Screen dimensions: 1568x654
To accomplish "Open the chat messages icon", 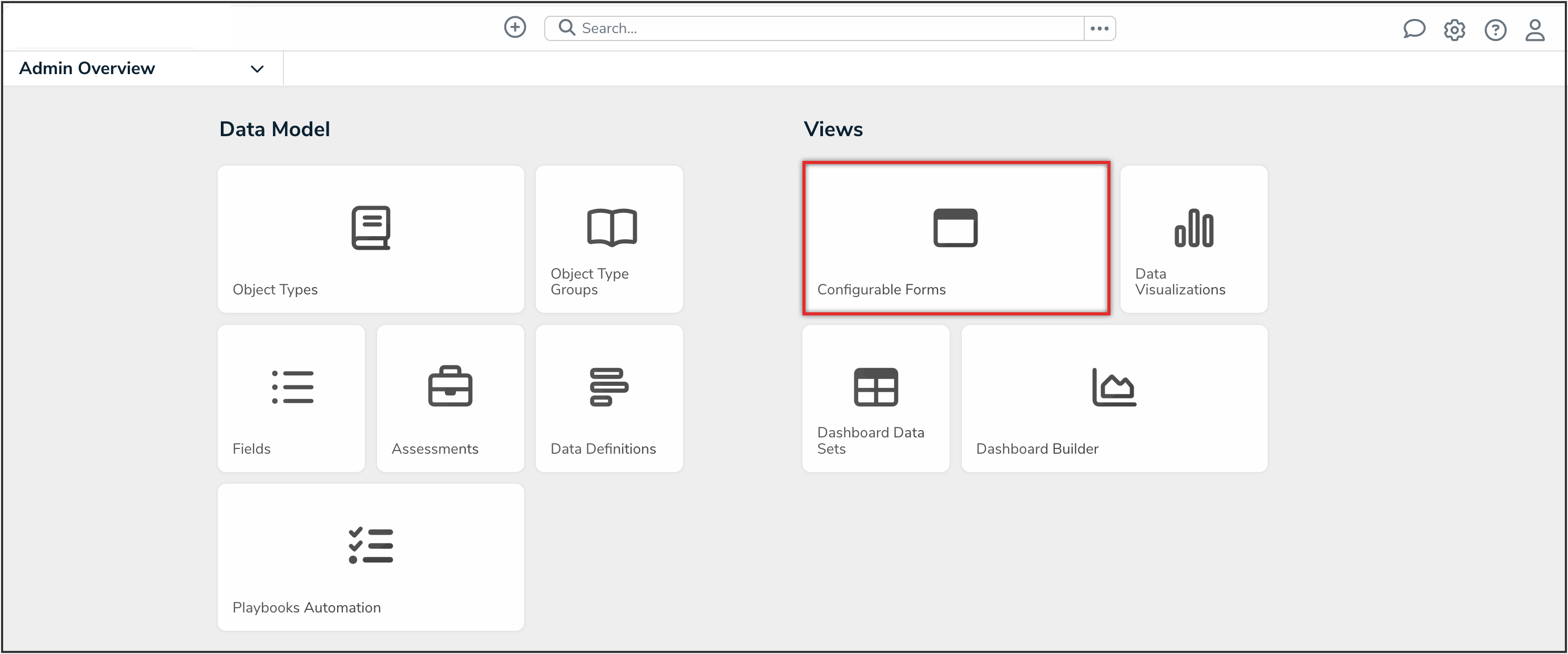I will point(1414,28).
